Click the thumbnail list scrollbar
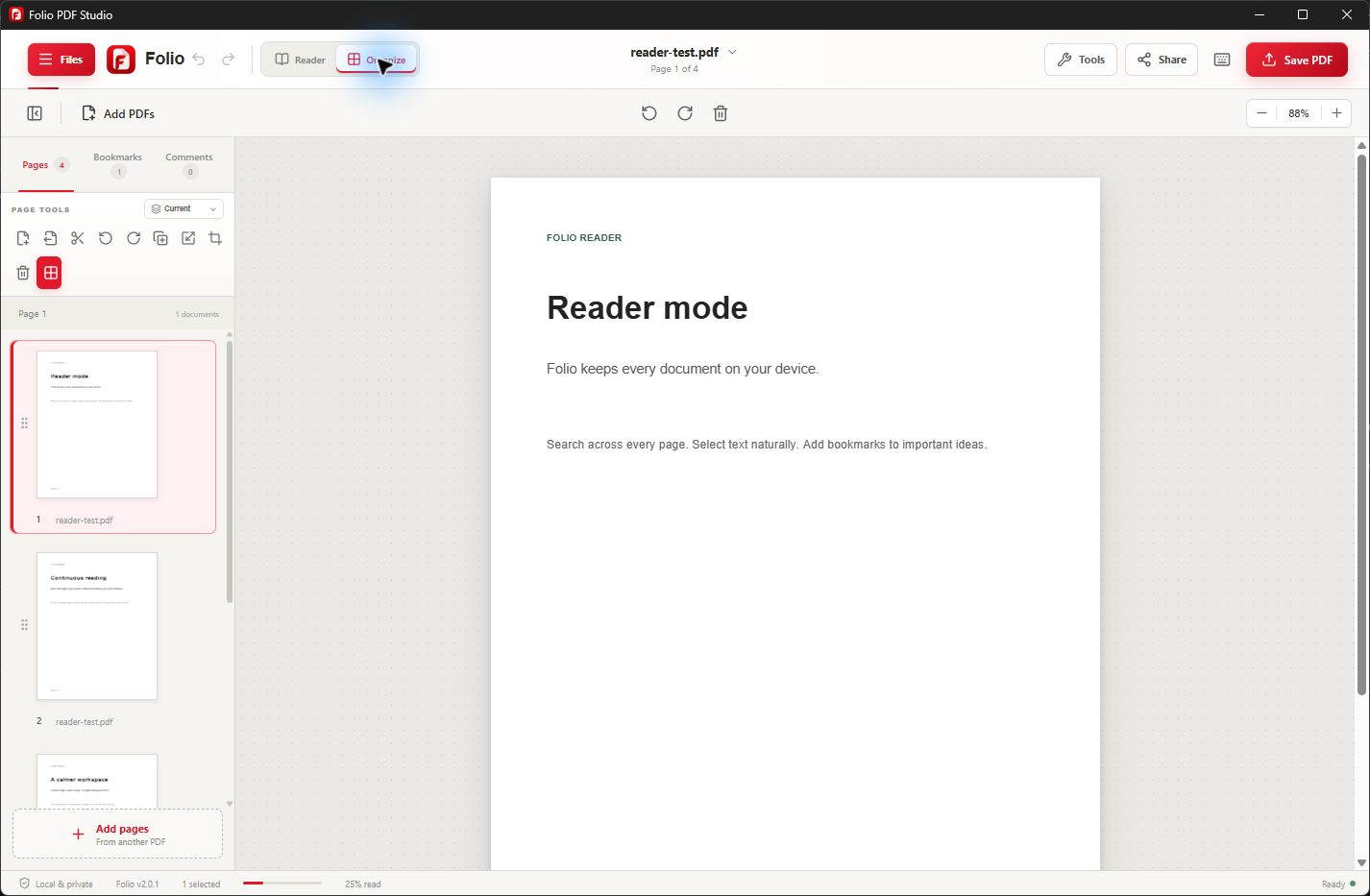 (230, 472)
